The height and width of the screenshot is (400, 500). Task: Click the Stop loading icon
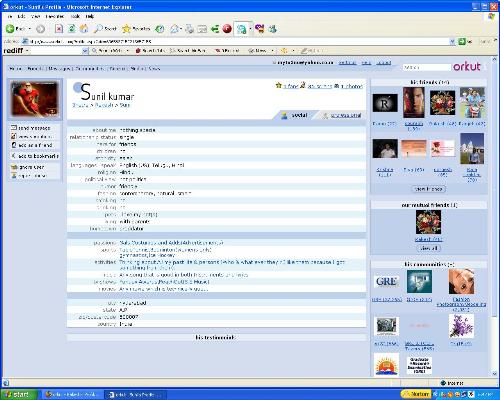coord(59,29)
